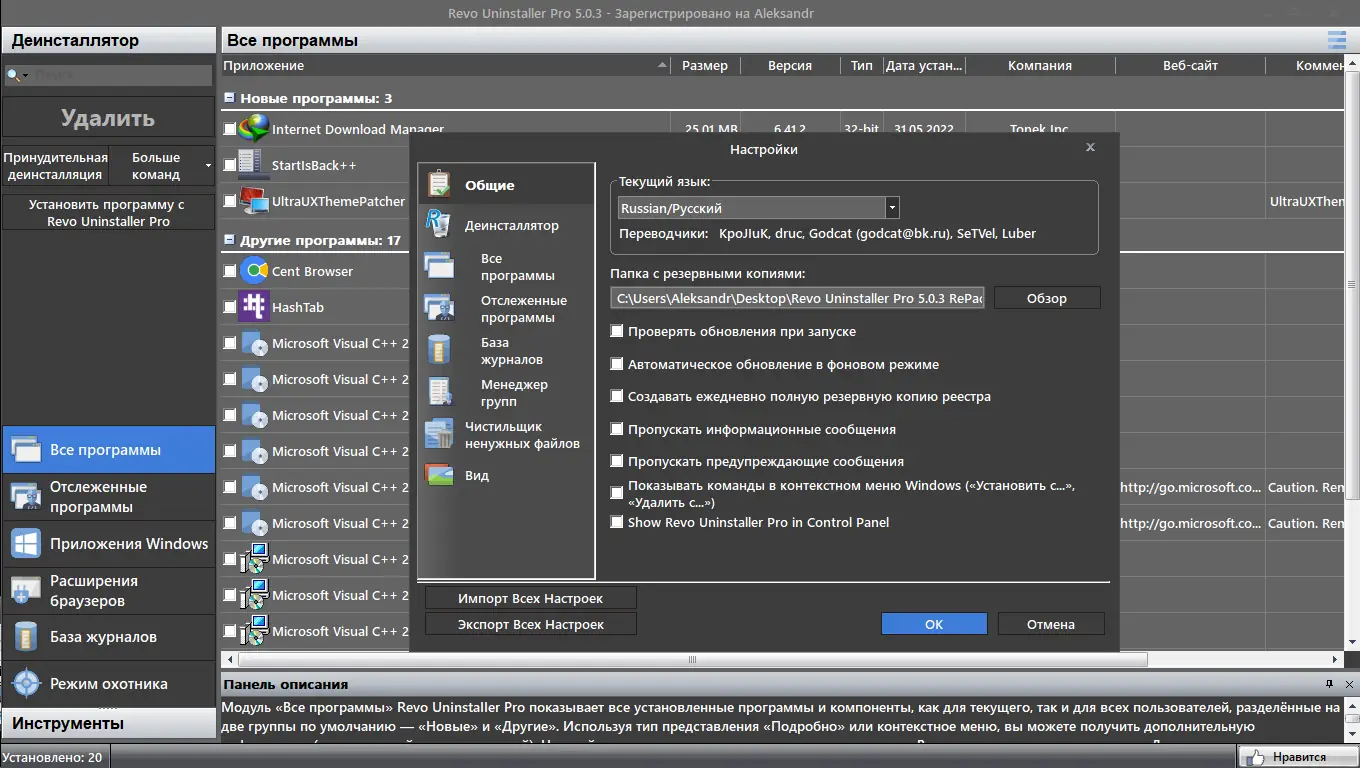Click Импорт Всех Настроек button

pyautogui.click(x=531, y=598)
